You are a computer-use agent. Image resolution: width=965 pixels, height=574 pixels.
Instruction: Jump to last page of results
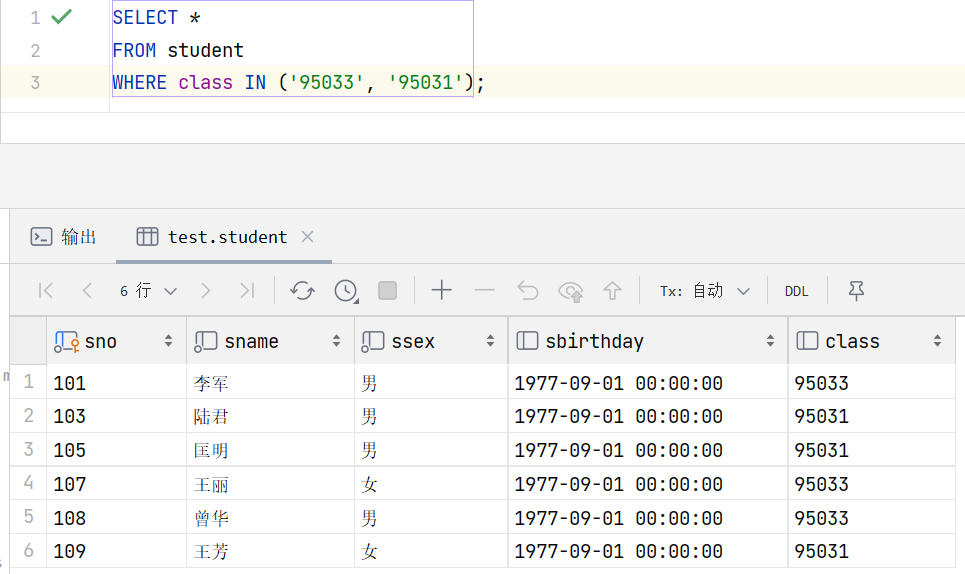tap(247, 290)
